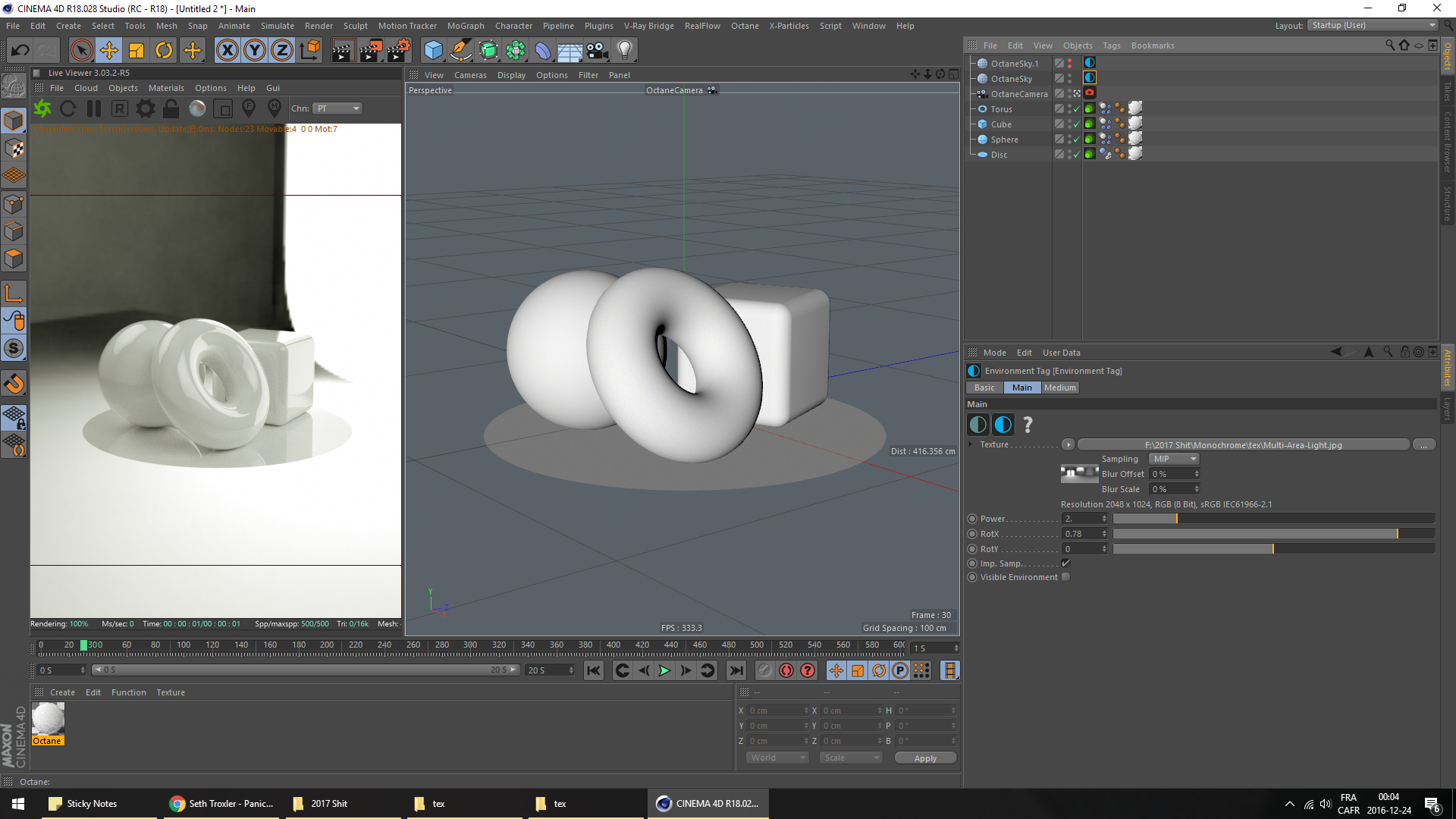Switch to the Medium tab
This screenshot has height=819, width=1456.
1059,388
